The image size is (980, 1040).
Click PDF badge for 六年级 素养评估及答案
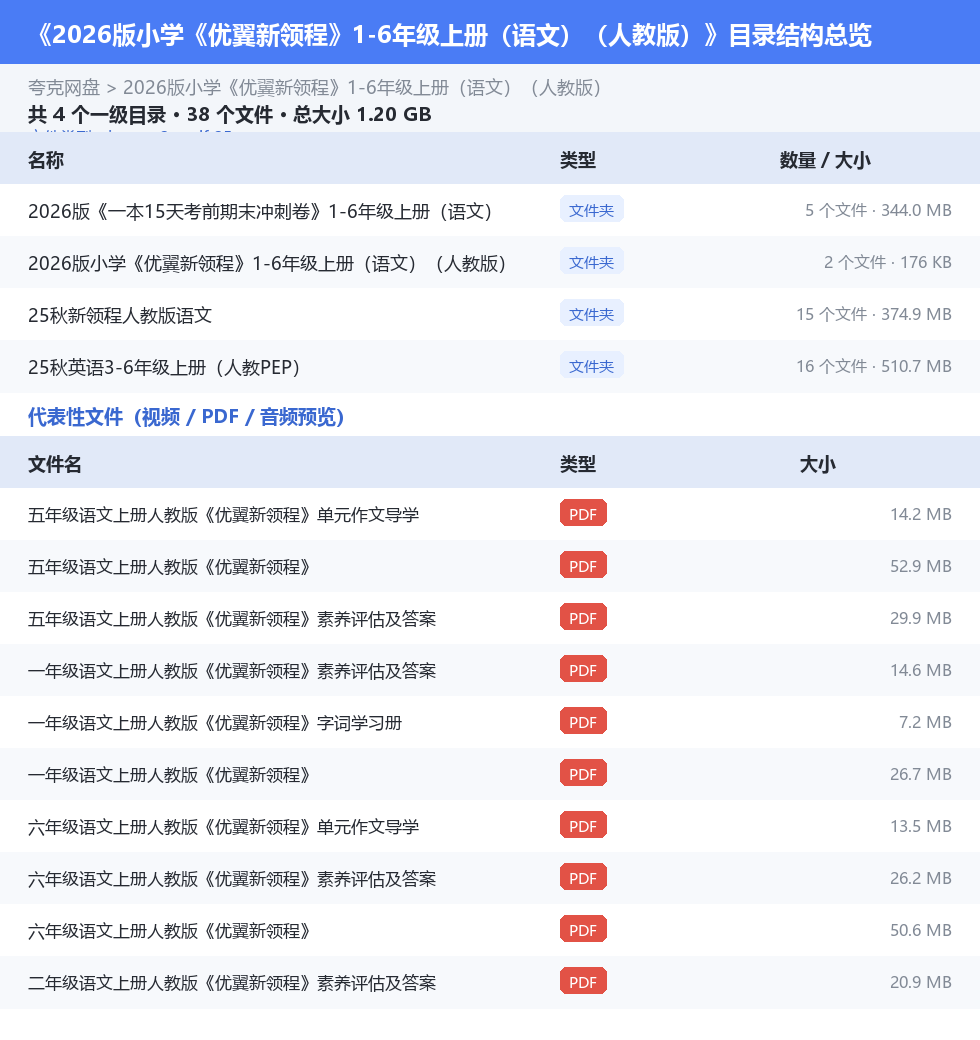pyautogui.click(x=583, y=878)
